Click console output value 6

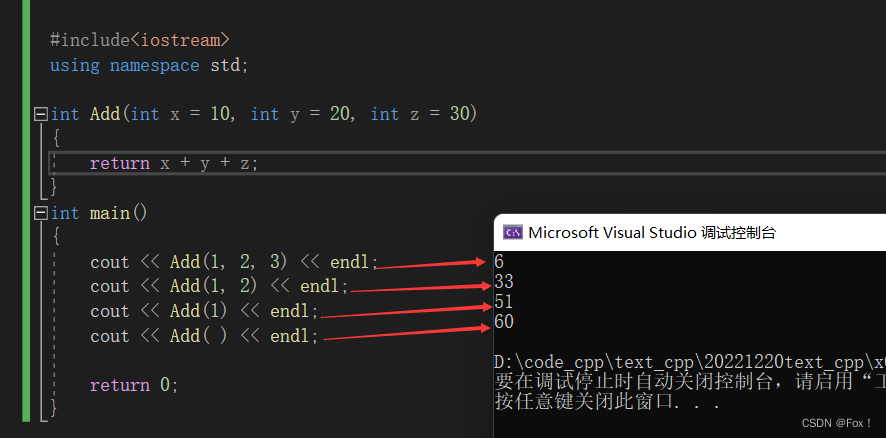[x=499, y=262]
